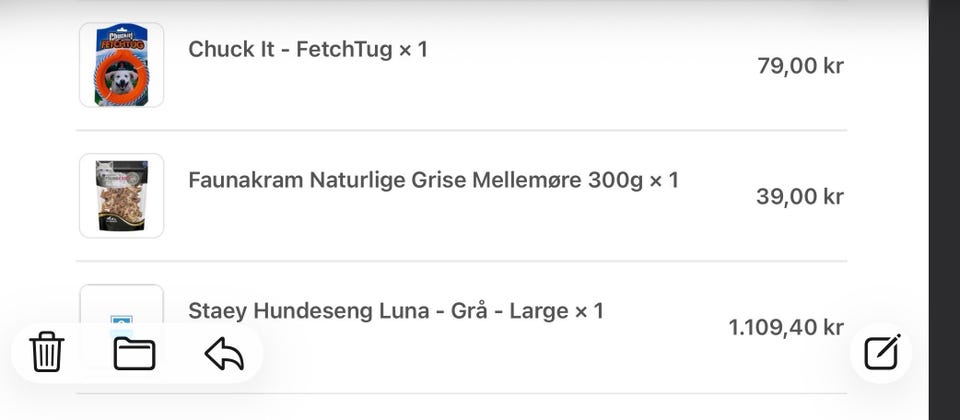The width and height of the screenshot is (960, 420).
Task: Click the dark strip at the right edge
Action: 944,210
